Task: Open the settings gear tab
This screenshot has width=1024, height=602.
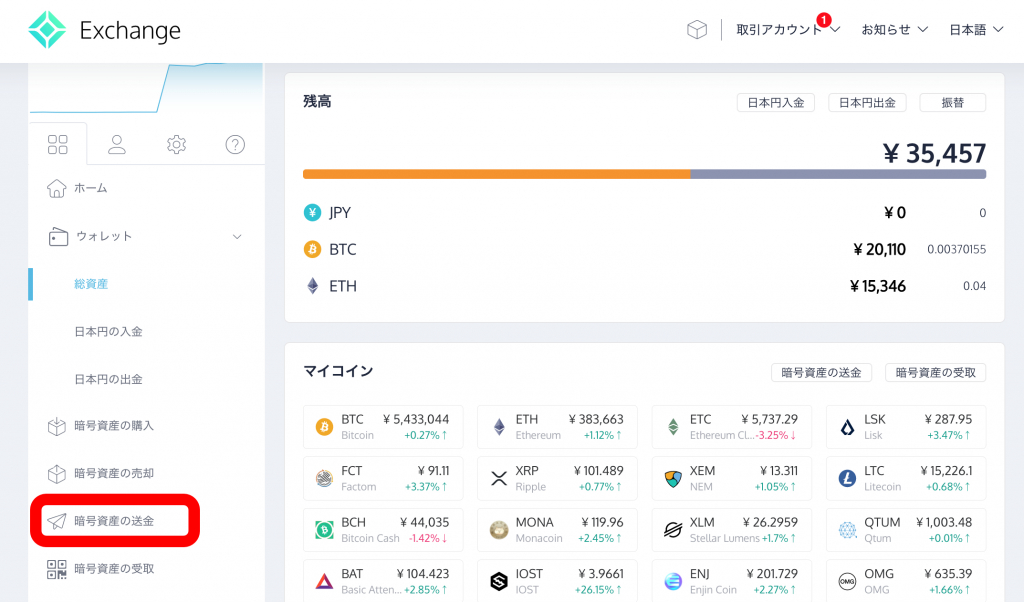Action: [176, 145]
